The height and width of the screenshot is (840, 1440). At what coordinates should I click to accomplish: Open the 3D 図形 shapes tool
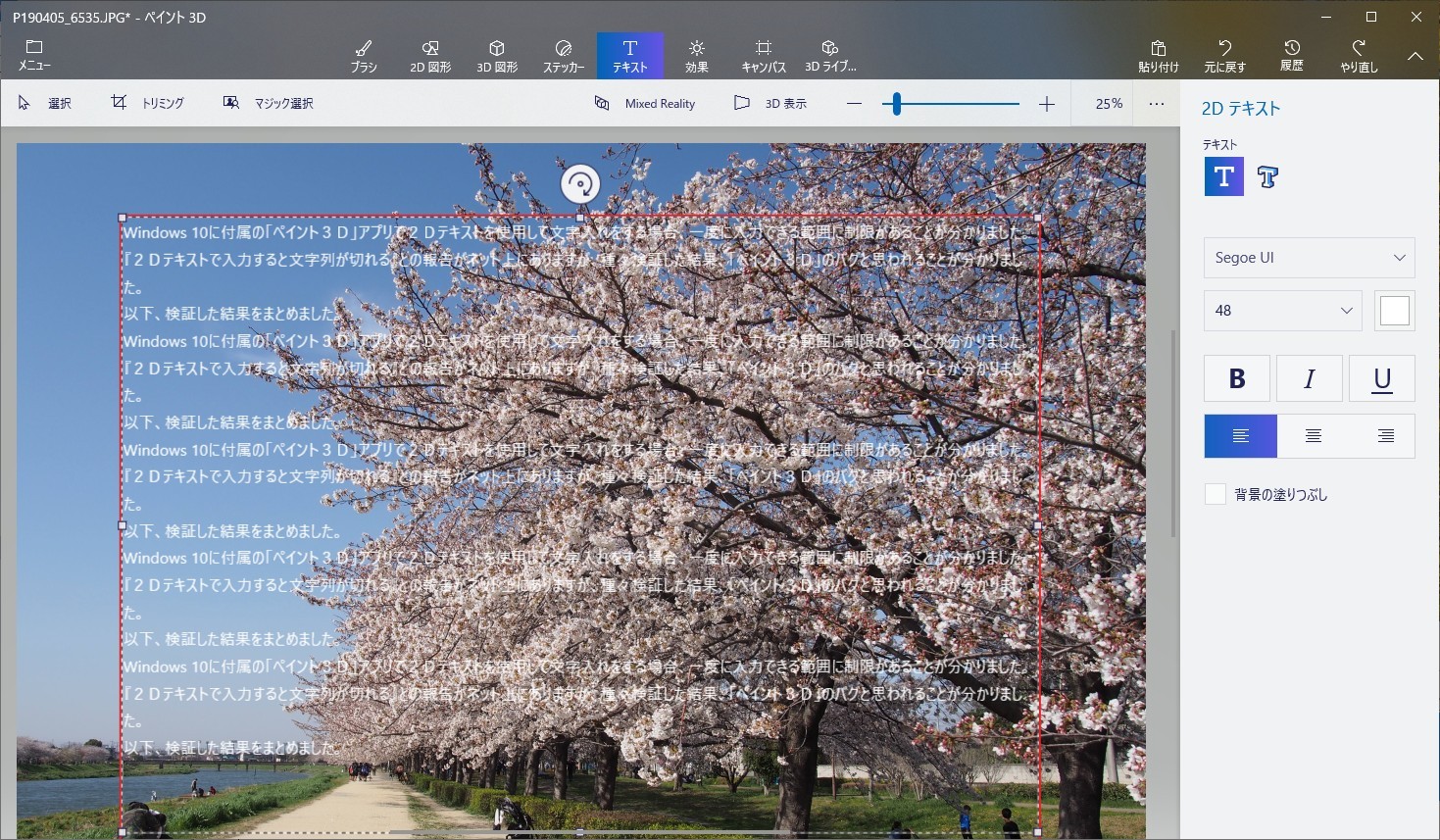click(x=497, y=56)
